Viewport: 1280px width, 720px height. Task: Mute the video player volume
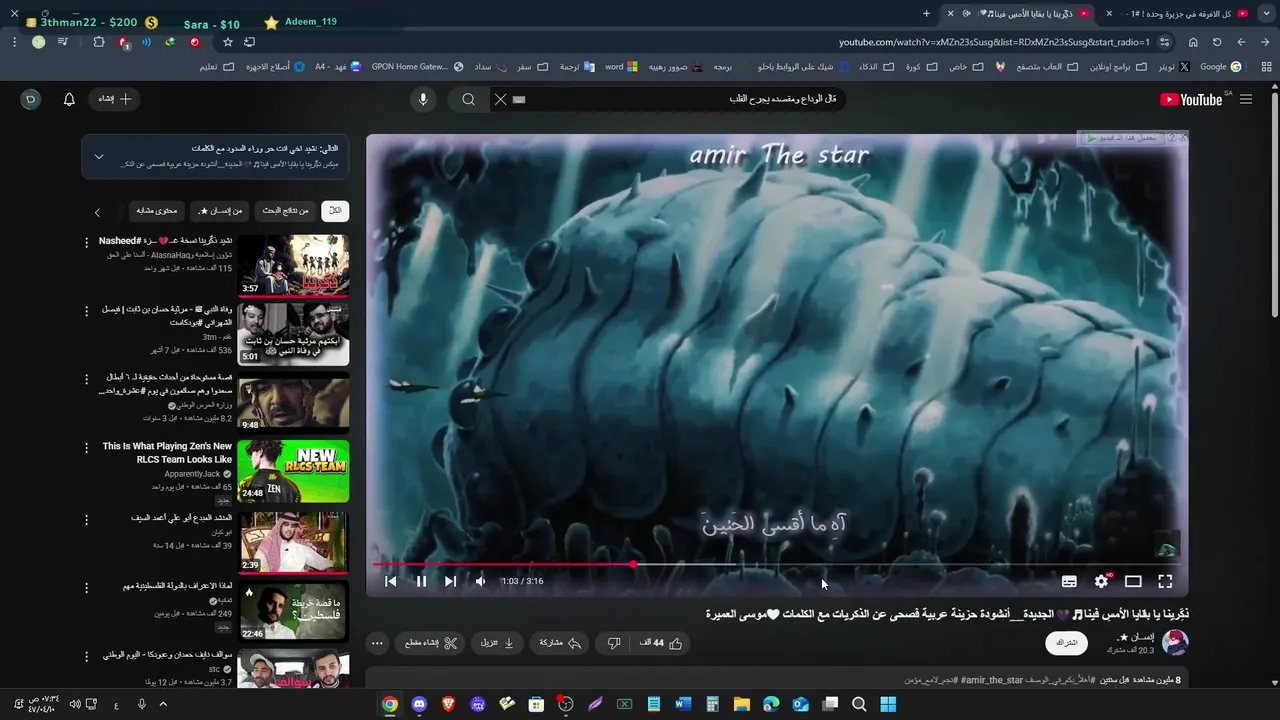(480, 581)
